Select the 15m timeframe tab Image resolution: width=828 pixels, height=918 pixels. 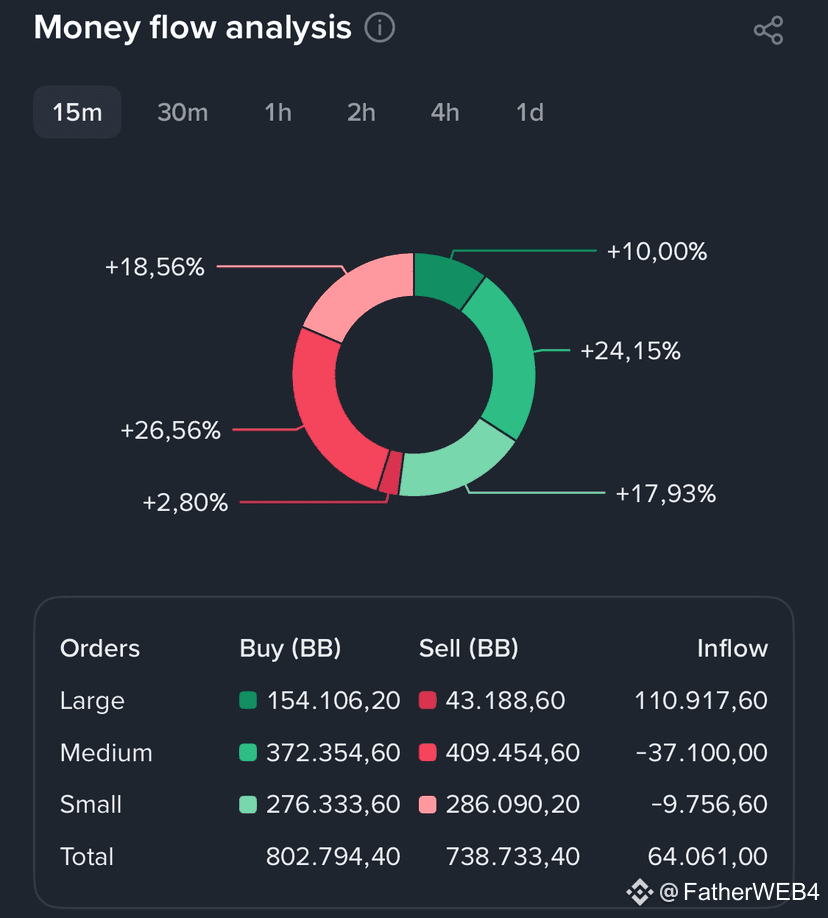point(77,112)
